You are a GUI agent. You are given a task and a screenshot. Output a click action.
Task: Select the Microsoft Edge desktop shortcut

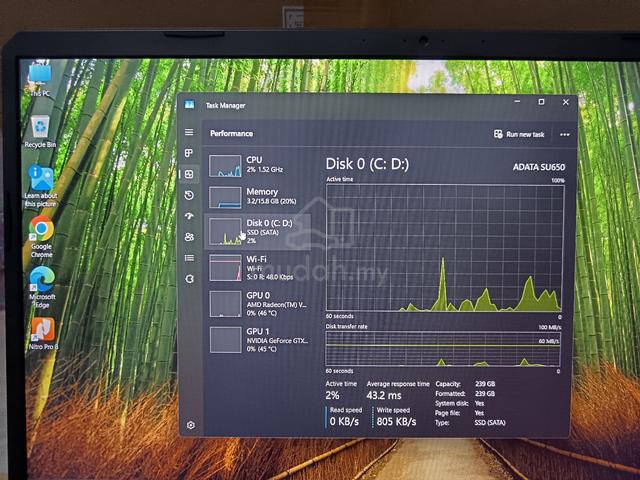tap(42, 287)
